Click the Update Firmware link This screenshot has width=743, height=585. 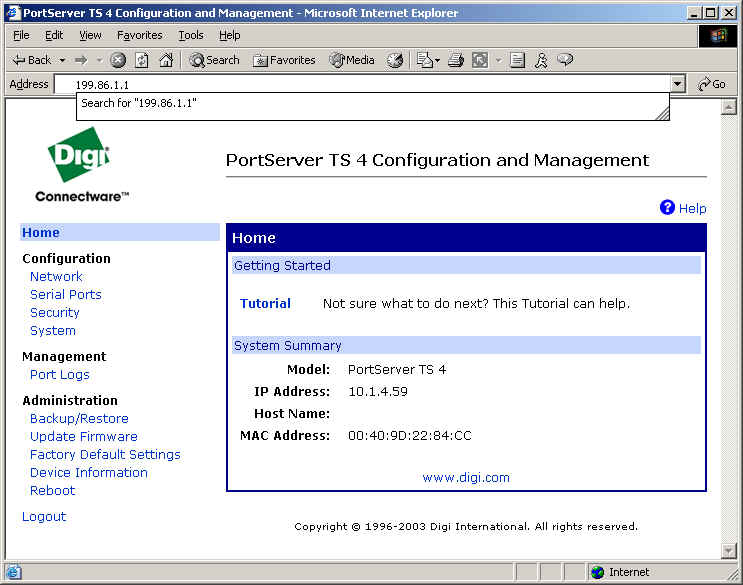tap(83, 437)
